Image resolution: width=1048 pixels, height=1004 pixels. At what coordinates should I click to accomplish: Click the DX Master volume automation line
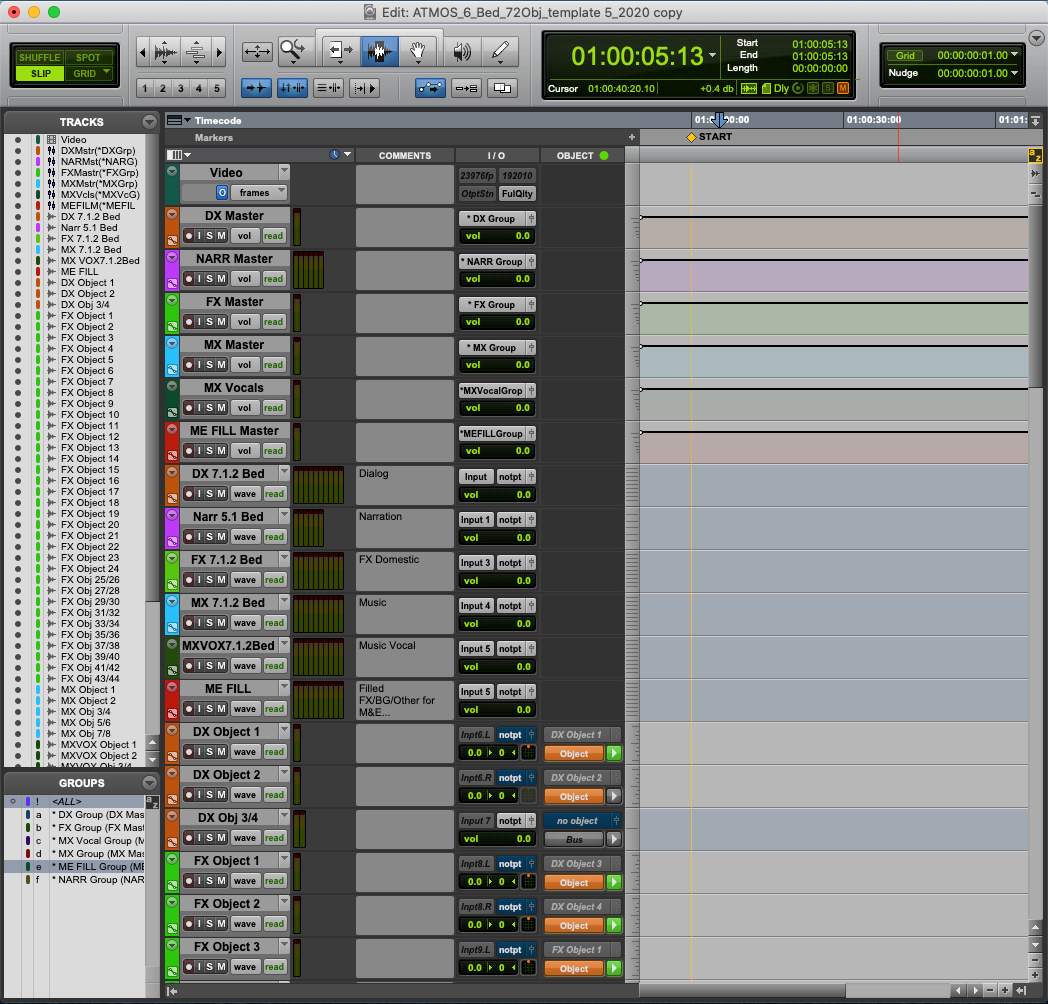[832, 217]
